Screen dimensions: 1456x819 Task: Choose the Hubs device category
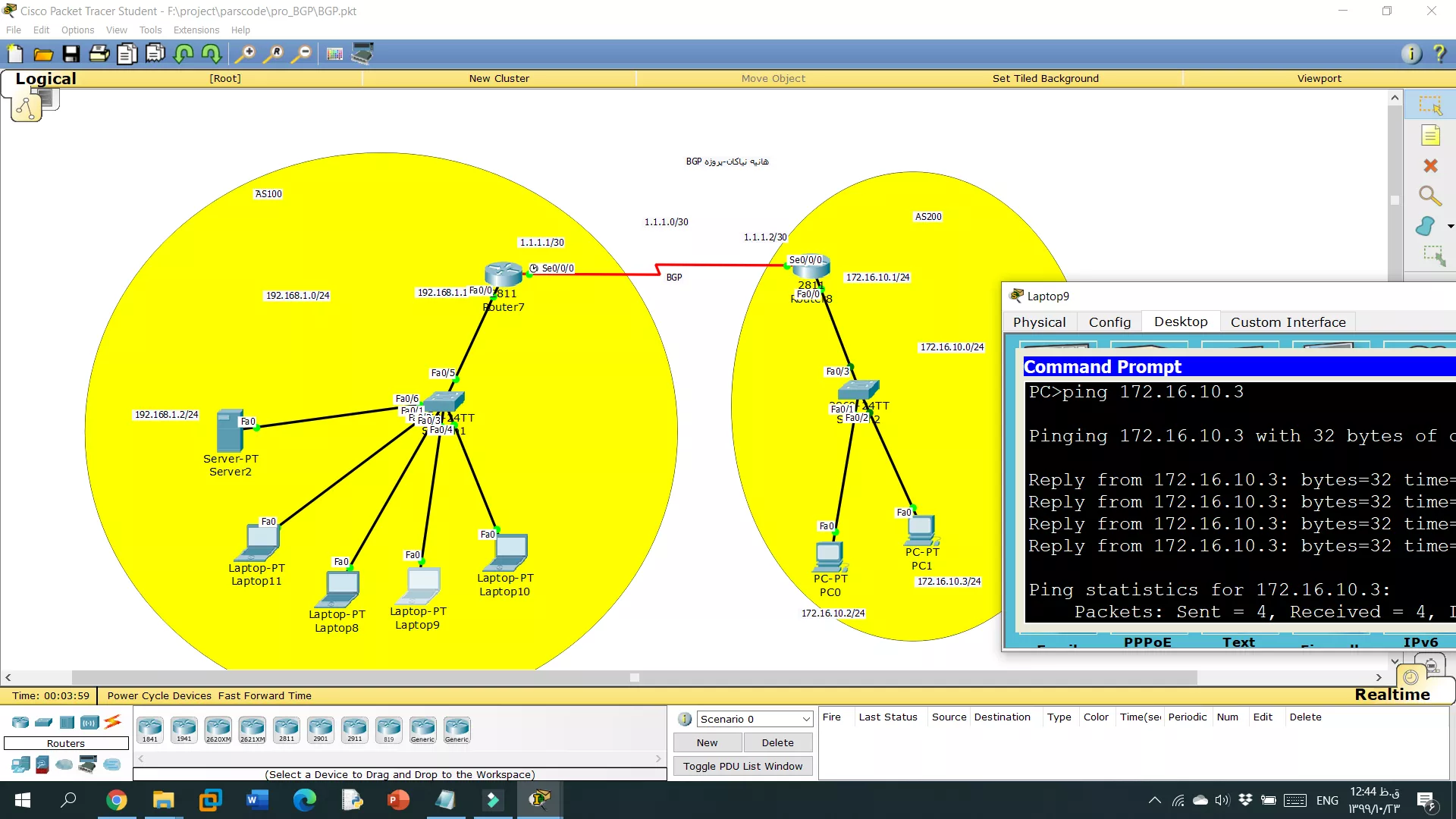pyautogui.click(x=67, y=722)
